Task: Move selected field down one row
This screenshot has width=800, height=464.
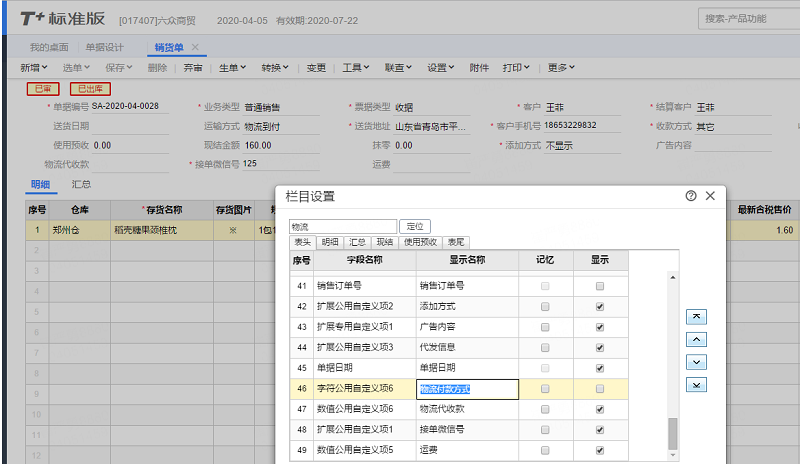Action: tap(696, 362)
